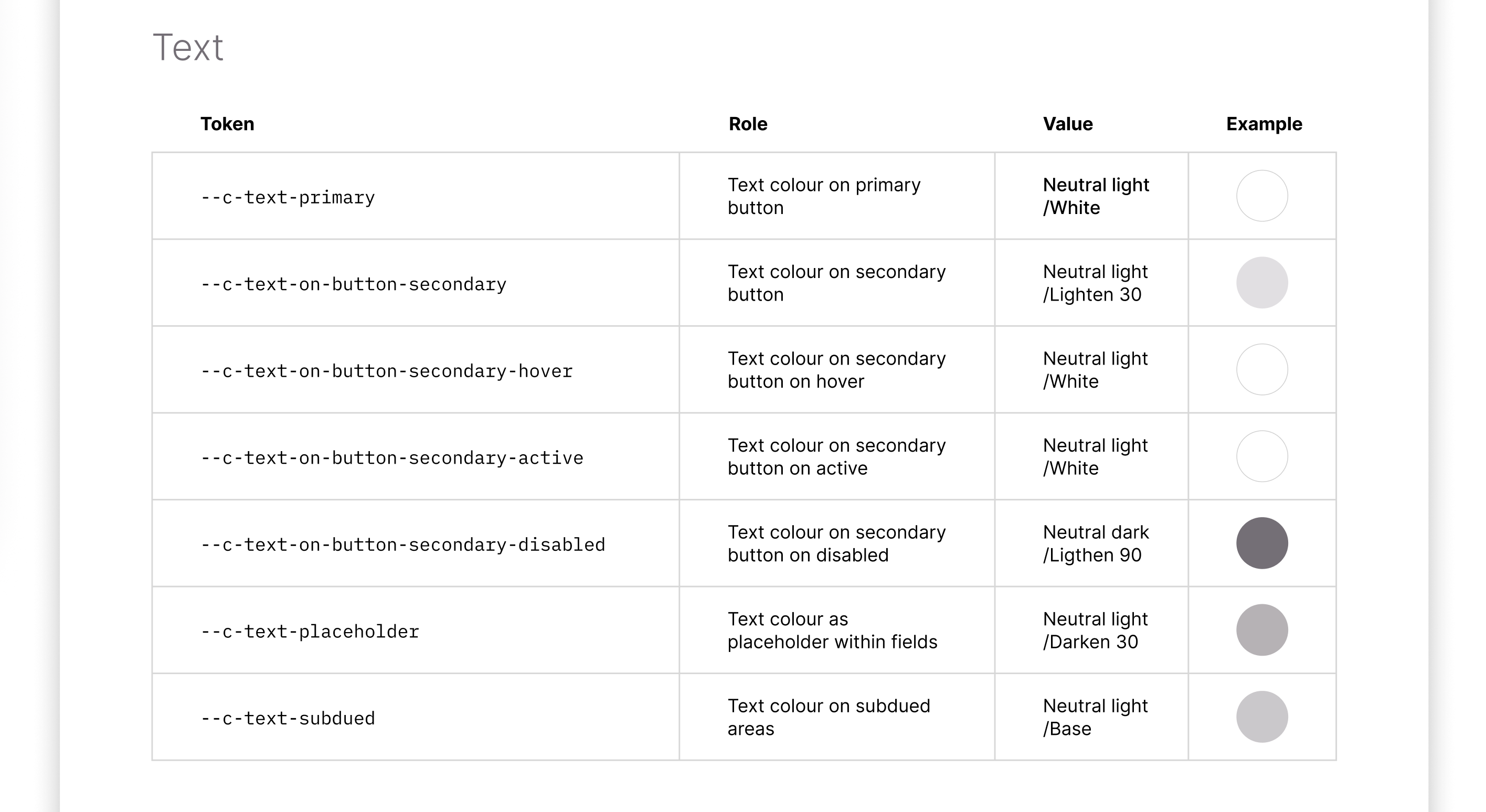Viewport: 1486px width, 812px height.
Task: Click the --c-text-on-button-secondary-hover token
Action: [386, 371]
